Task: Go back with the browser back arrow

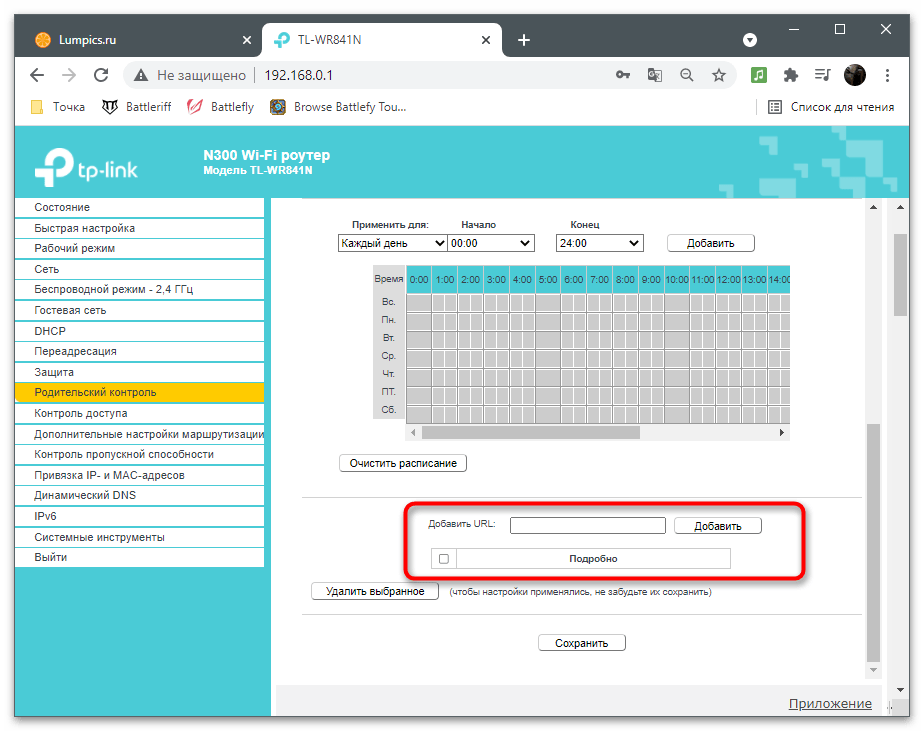Action: pyautogui.click(x=37, y=75)
